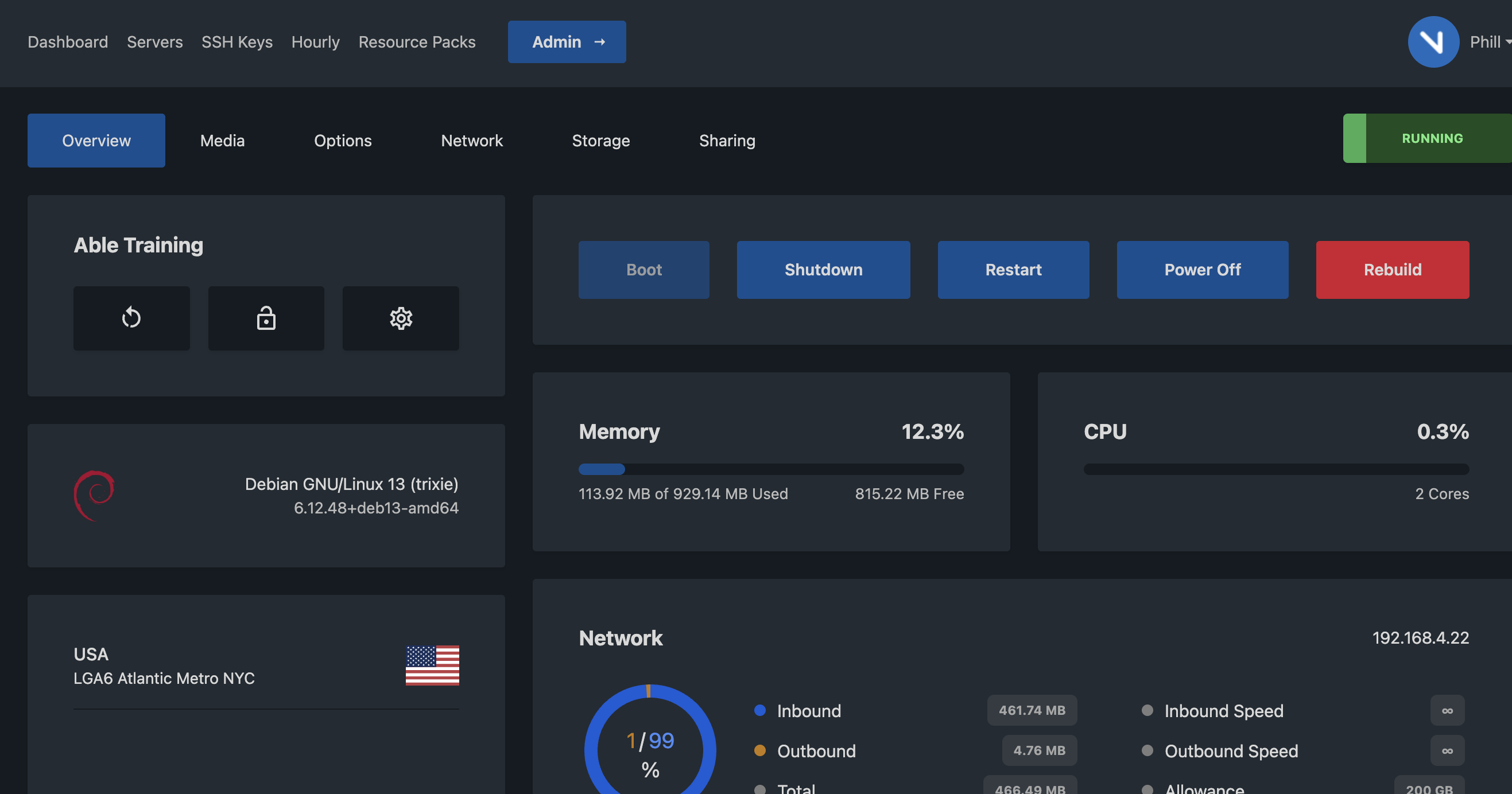Image resolution: width=1512 pixels, height=794 pixels.
Task: Switch to the Network tab
Action: [x=471, y=140]
